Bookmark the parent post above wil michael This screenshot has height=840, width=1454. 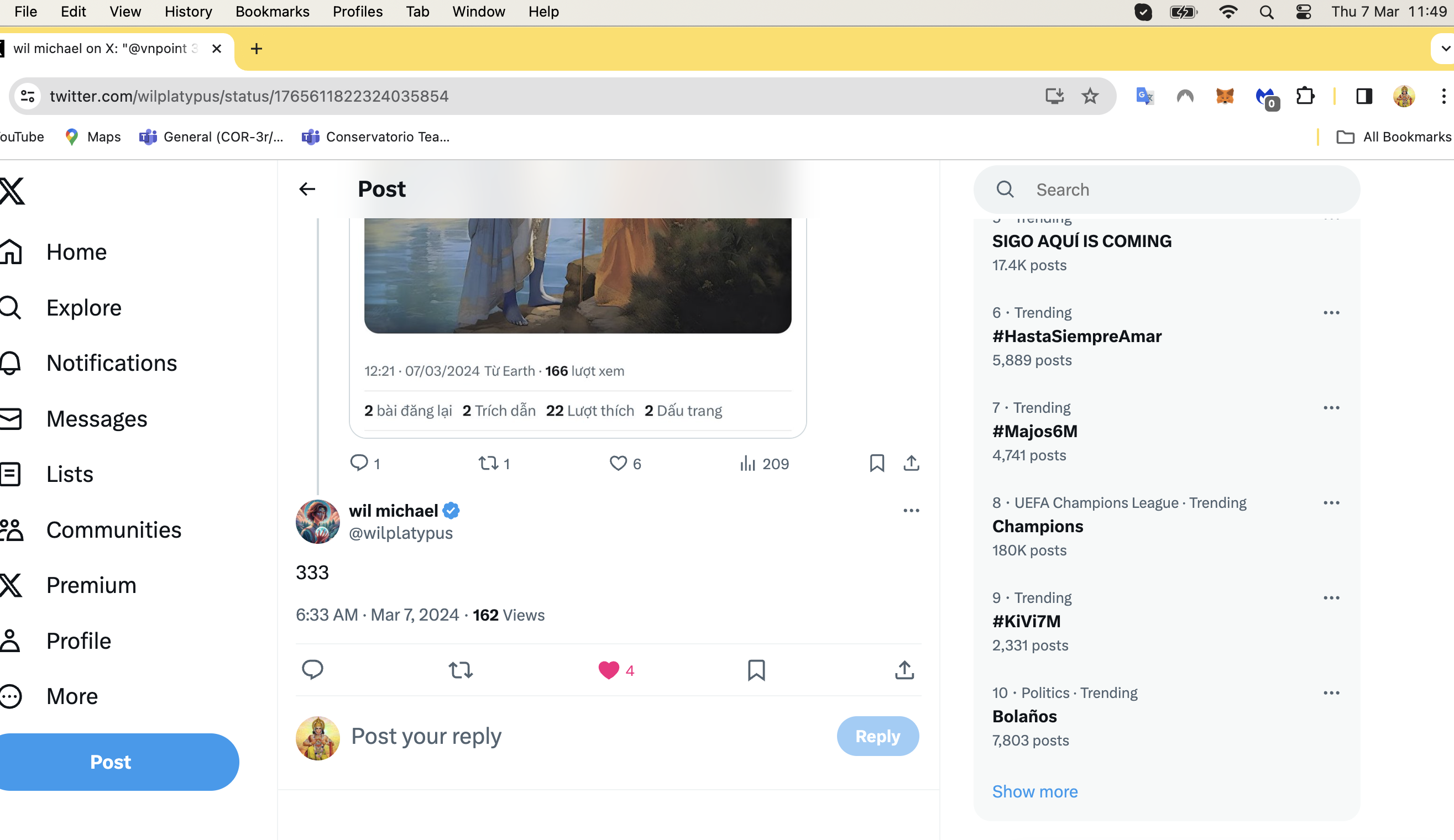pos(877,463)
